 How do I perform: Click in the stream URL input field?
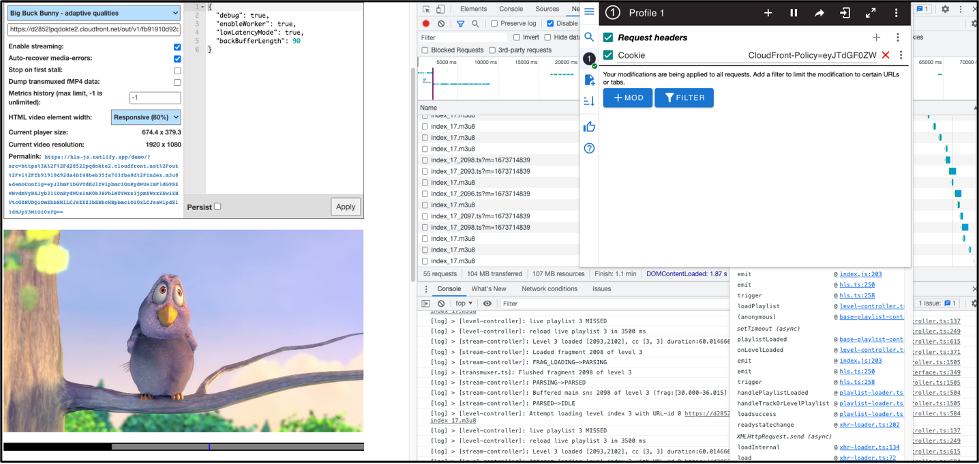click(x=93, y=29)
